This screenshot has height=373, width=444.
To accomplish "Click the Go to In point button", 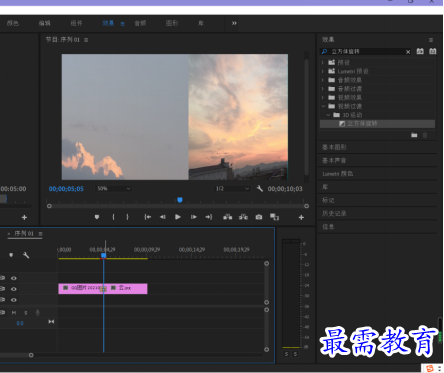I will click(147, 217).
